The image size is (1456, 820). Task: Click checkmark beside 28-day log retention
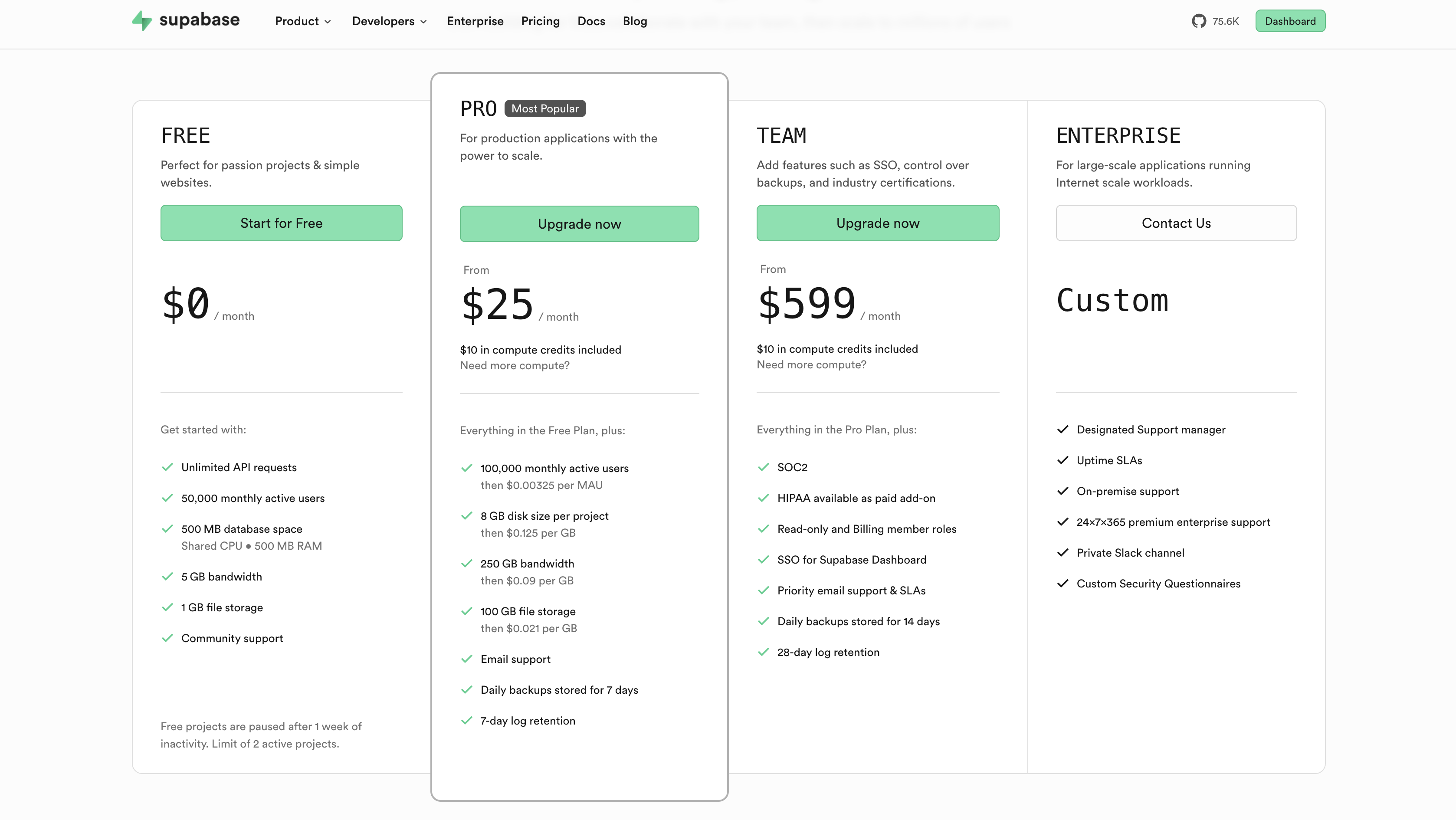(x=764, y=652)
